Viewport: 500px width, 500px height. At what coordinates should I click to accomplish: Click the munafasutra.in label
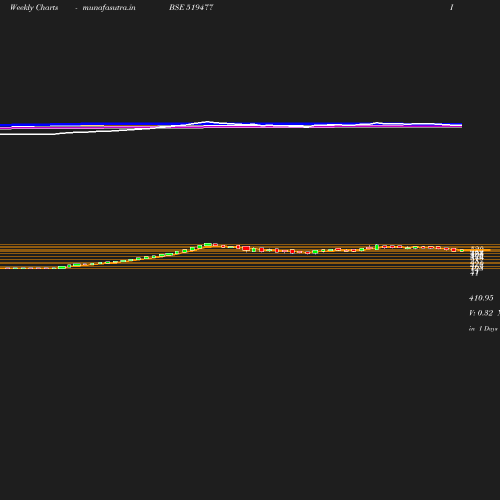109,7
